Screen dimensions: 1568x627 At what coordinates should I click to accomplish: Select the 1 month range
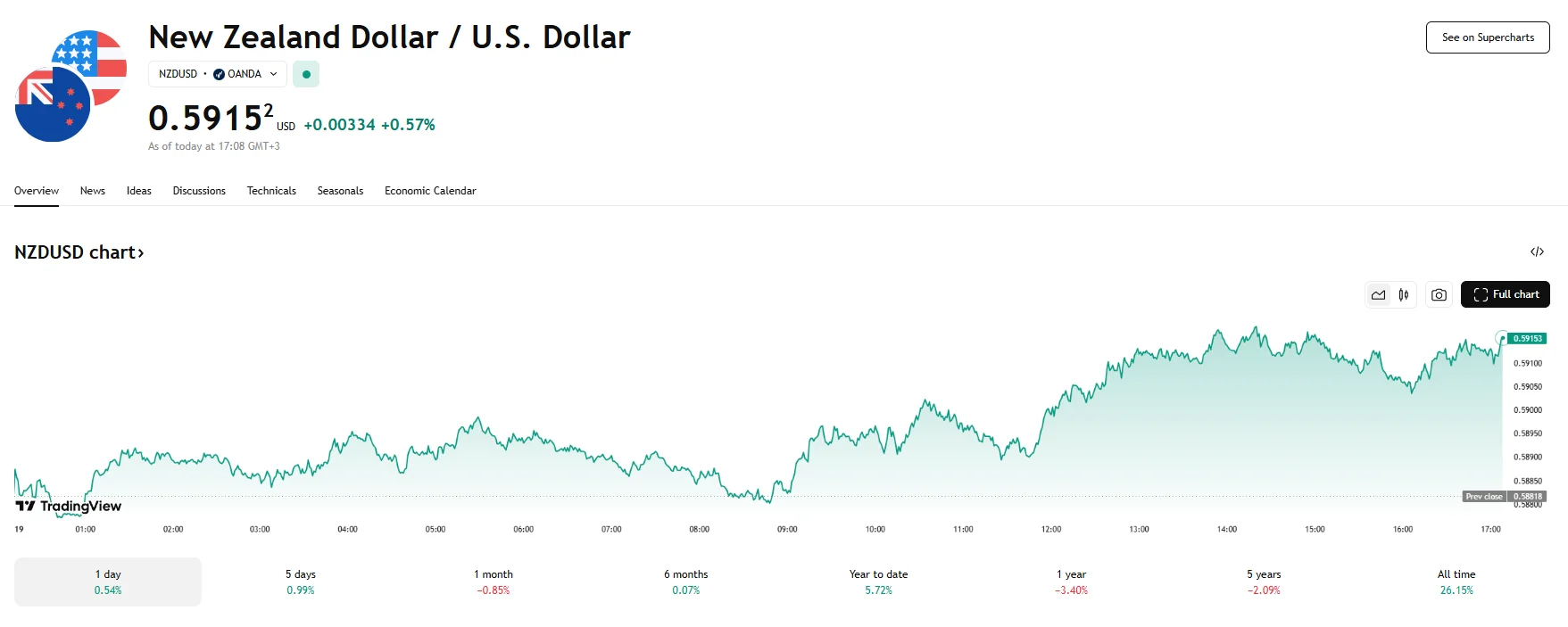coord(494,582)
